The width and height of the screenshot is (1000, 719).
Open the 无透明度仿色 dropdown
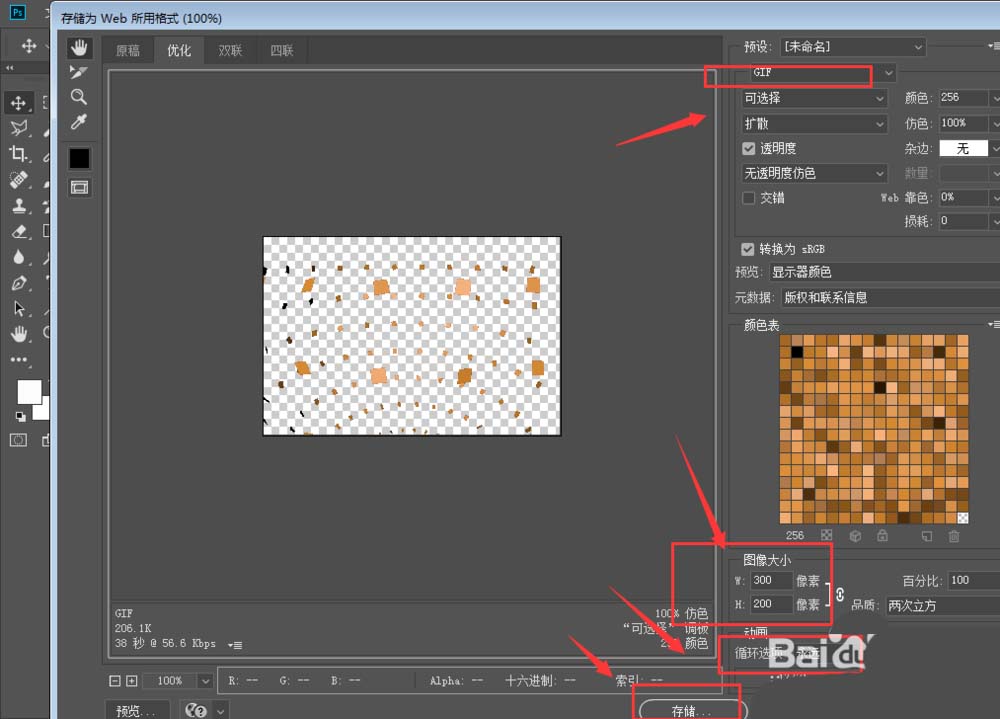[x=814, y=173]
